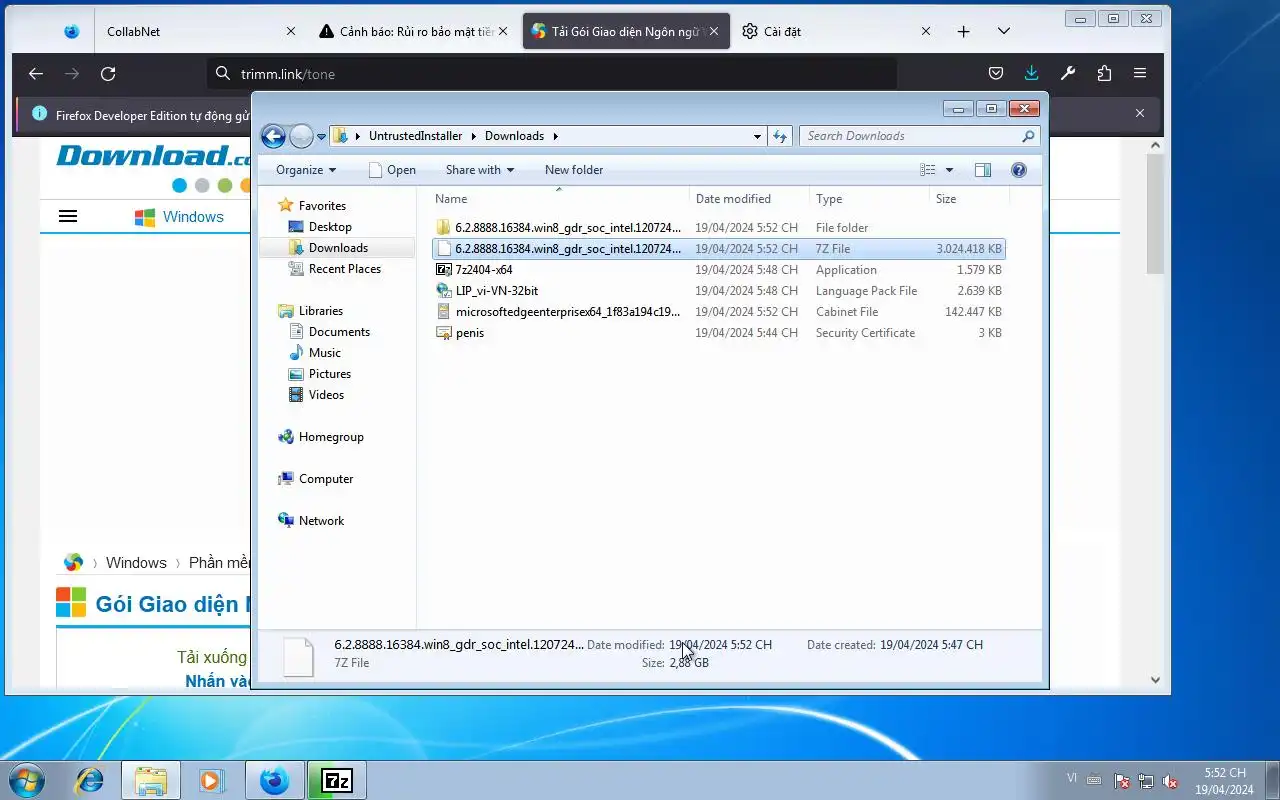Toggle the preview pane button

pyautogui.click(x=983, y=170)
